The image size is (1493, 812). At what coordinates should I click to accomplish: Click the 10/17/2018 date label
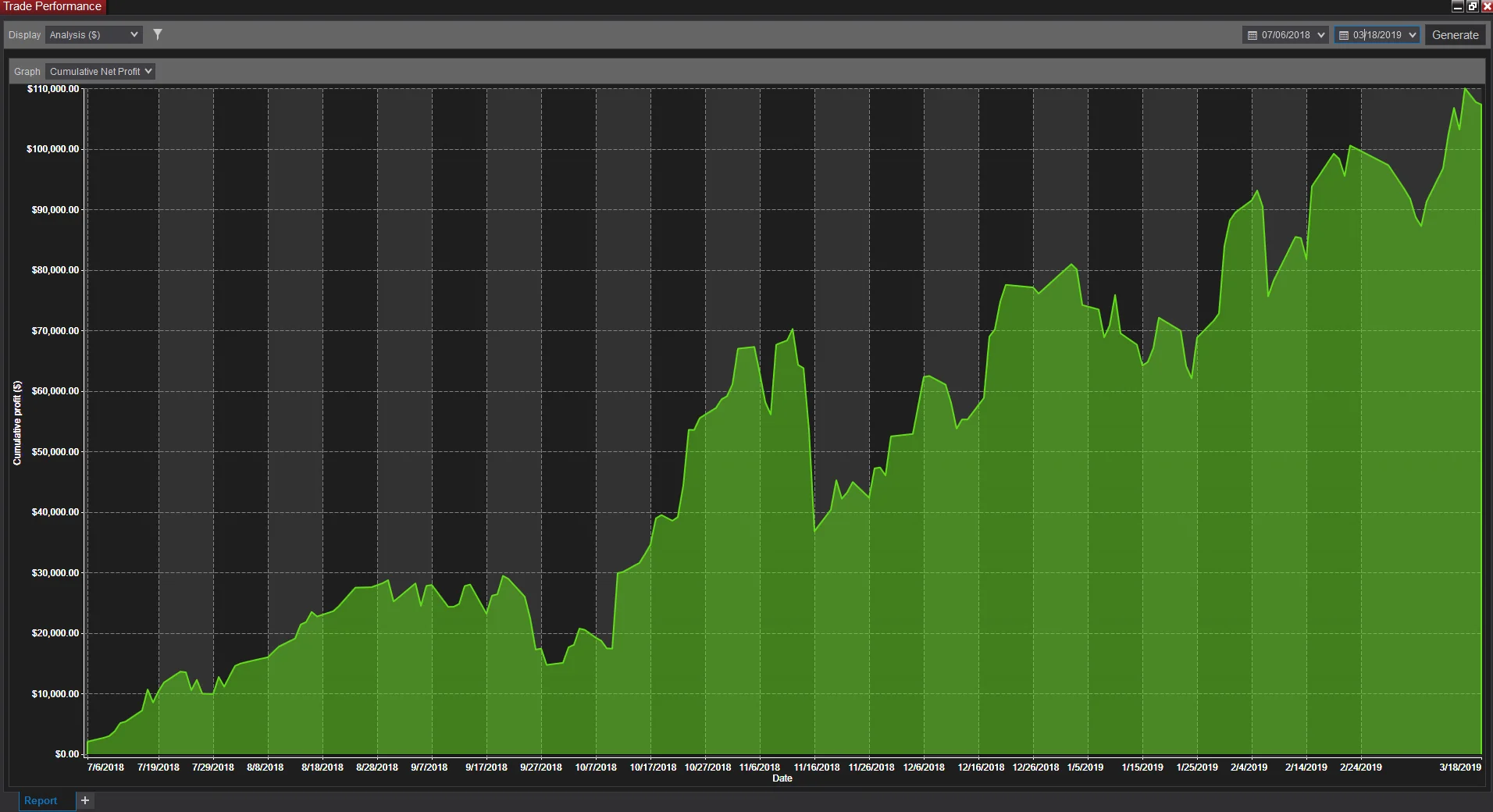click(x=654, y=767)
